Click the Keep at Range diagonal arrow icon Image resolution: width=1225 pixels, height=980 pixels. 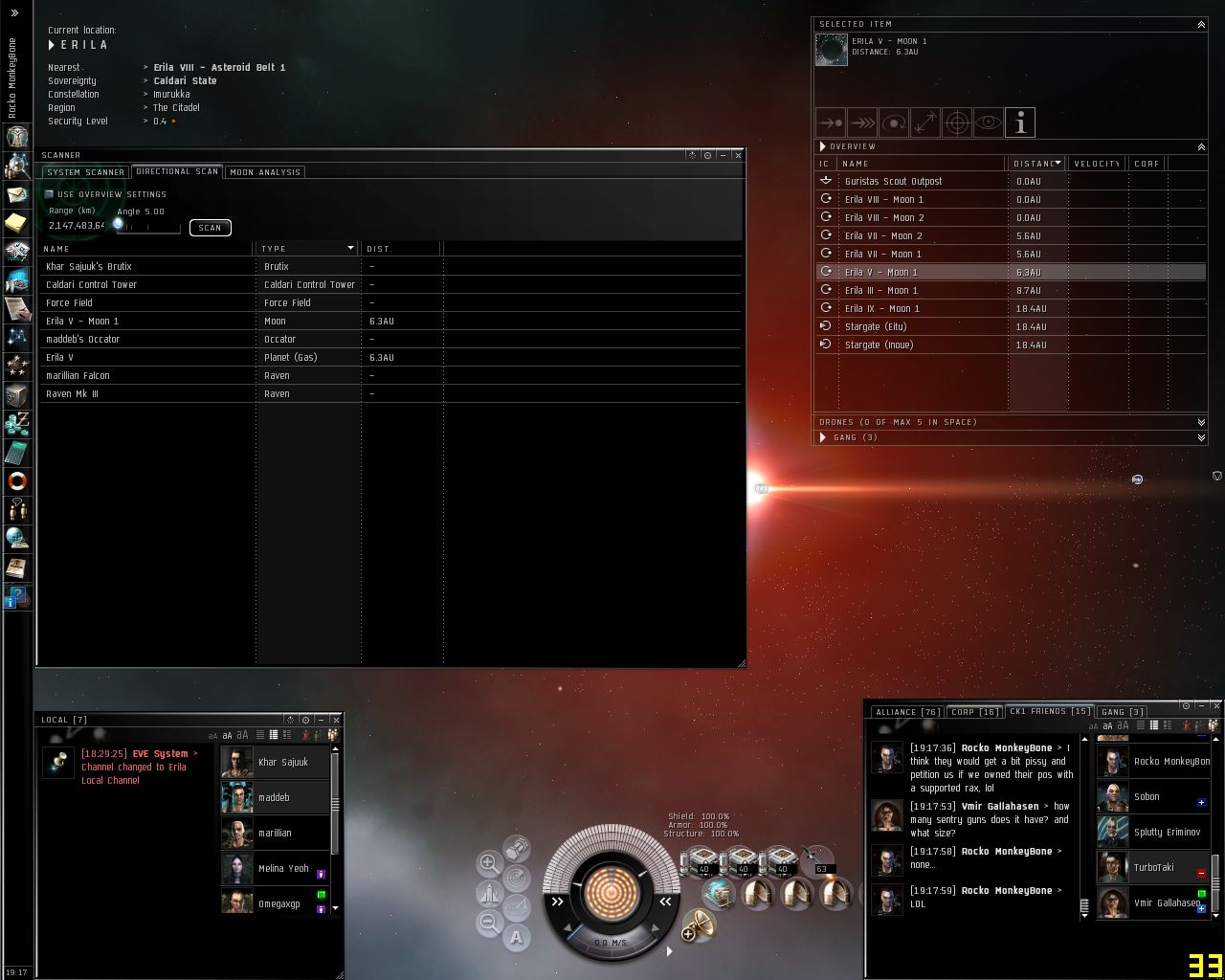pos(925,122)
